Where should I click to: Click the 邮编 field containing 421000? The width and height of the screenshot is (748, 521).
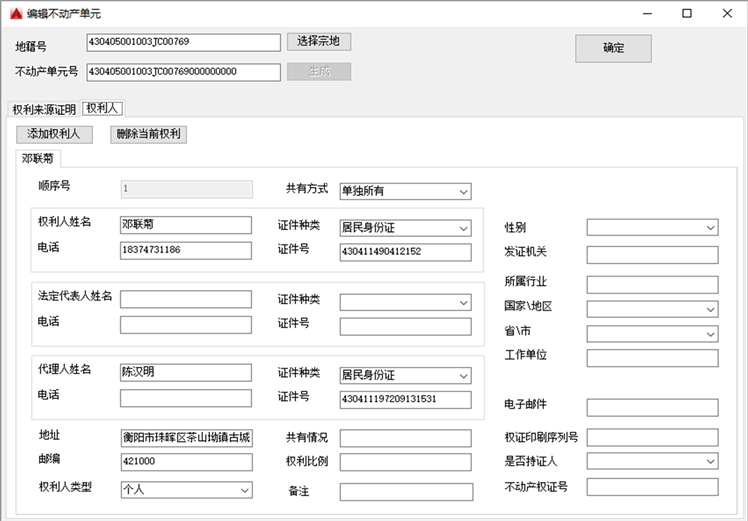click(x=186, y=462)
